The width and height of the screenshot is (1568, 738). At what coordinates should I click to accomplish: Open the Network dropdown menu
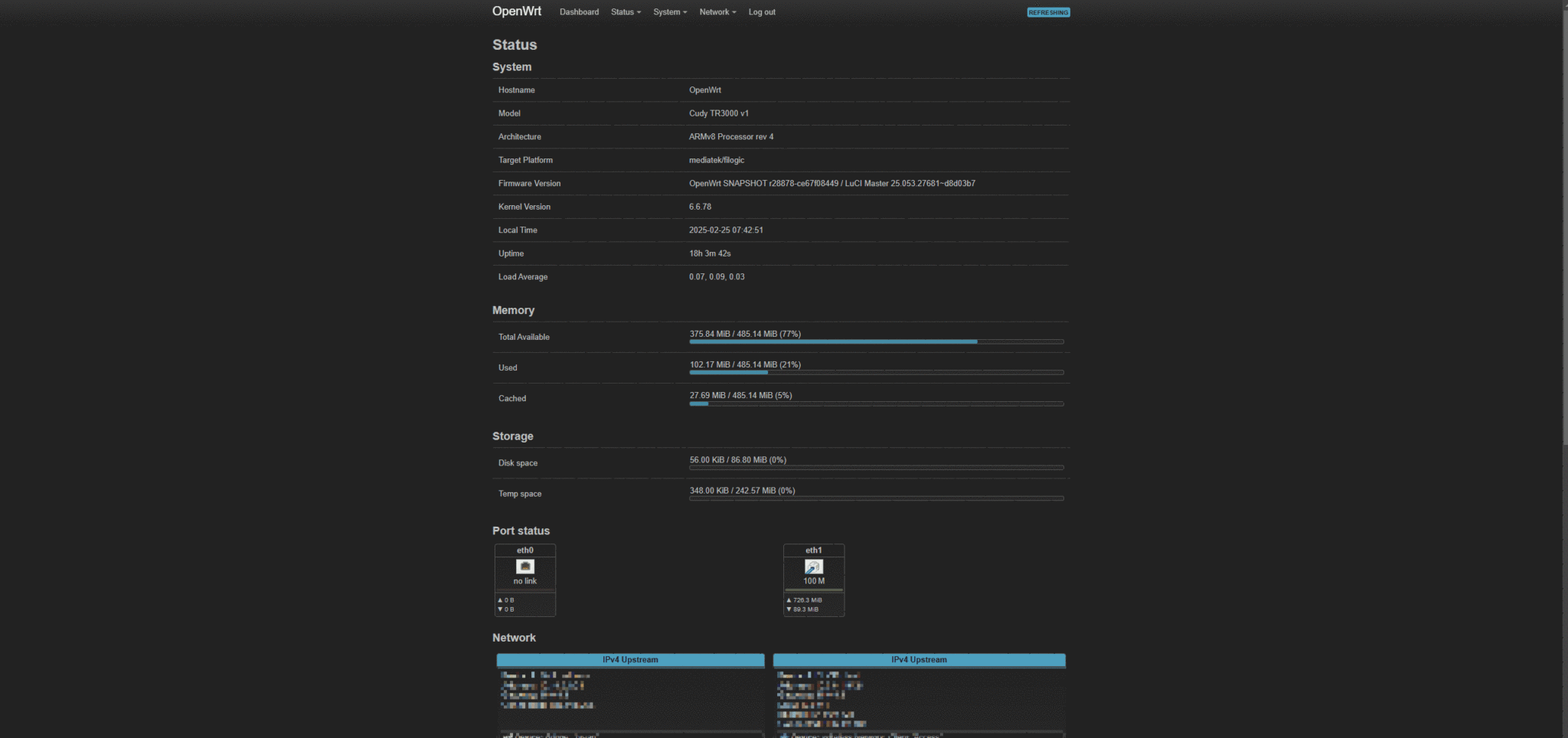coord(717,11)
